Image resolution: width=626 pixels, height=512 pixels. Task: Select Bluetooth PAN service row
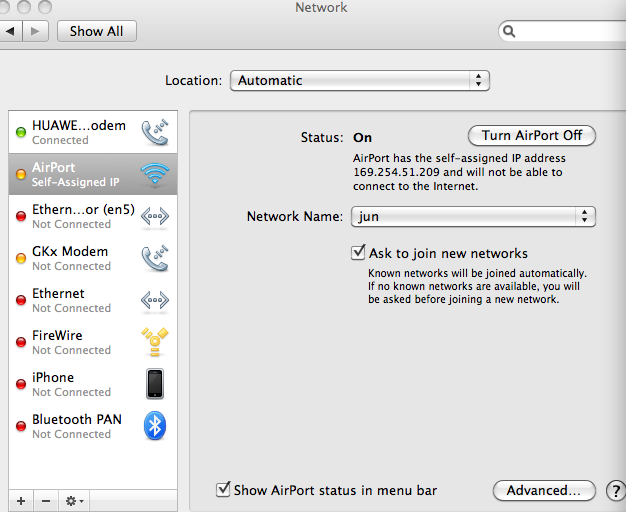tap(93, 426)
